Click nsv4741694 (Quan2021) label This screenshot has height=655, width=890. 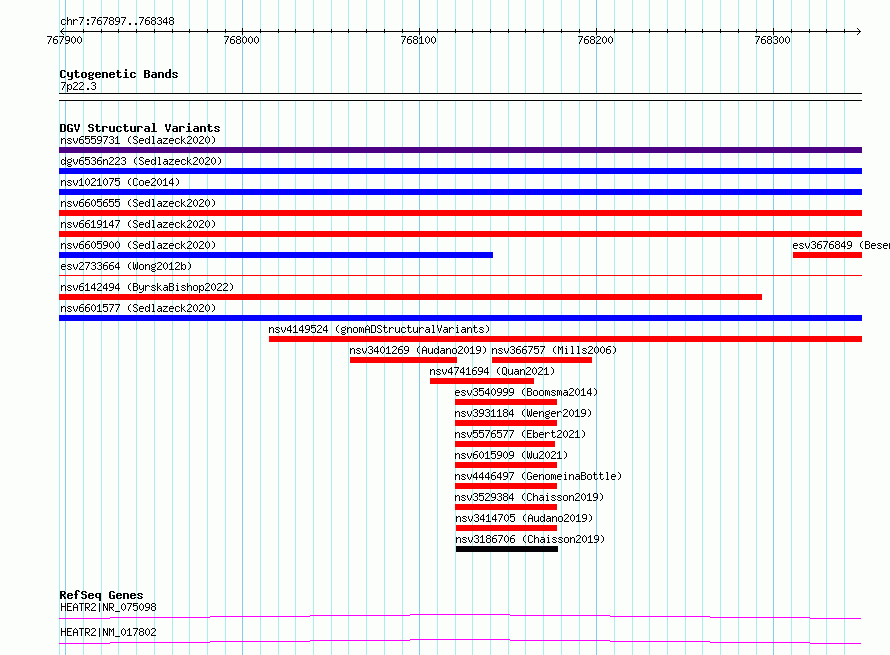pos(492,371)
